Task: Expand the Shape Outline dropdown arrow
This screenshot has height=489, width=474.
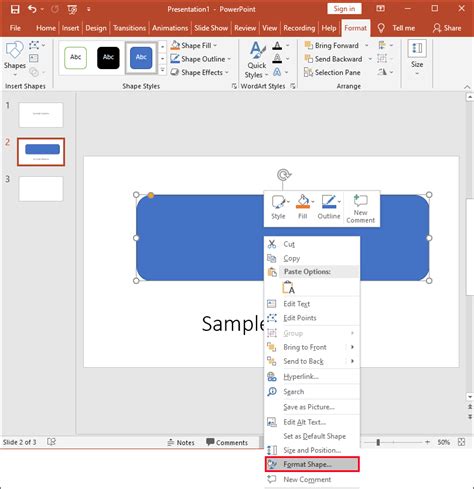Action: (x=229, y=59)
